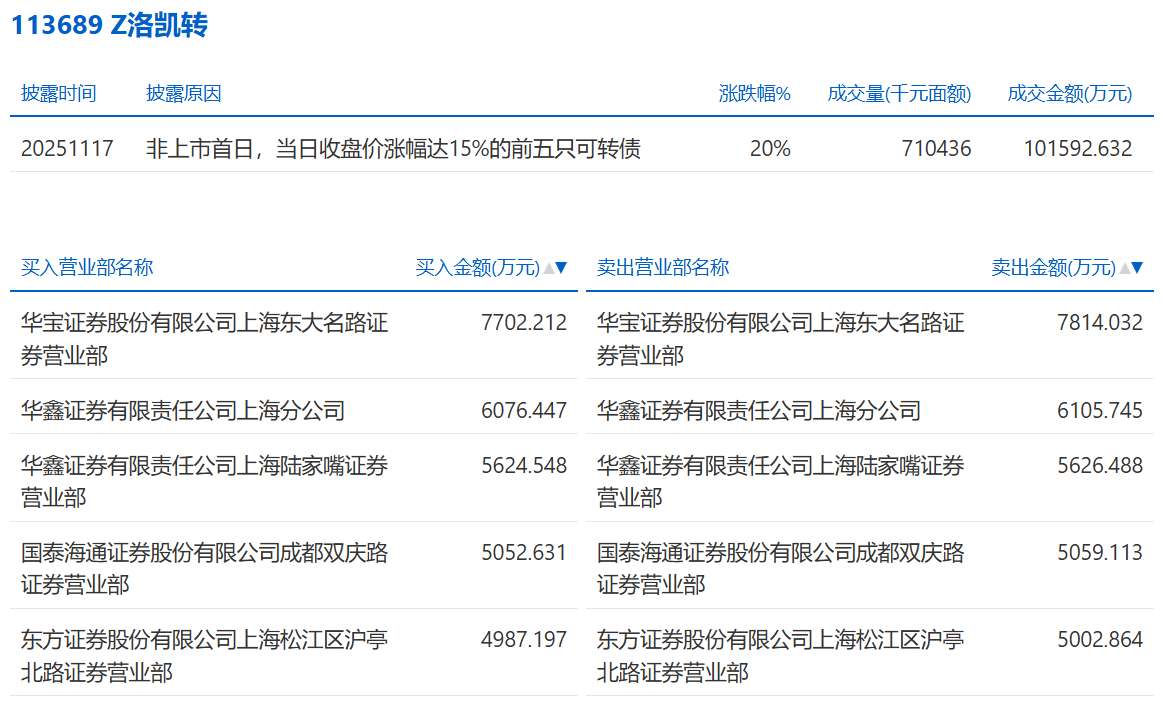Click buy-side 华宝证券 上海东大名路 branch name
1161x702 pixels.
(204, 338)
